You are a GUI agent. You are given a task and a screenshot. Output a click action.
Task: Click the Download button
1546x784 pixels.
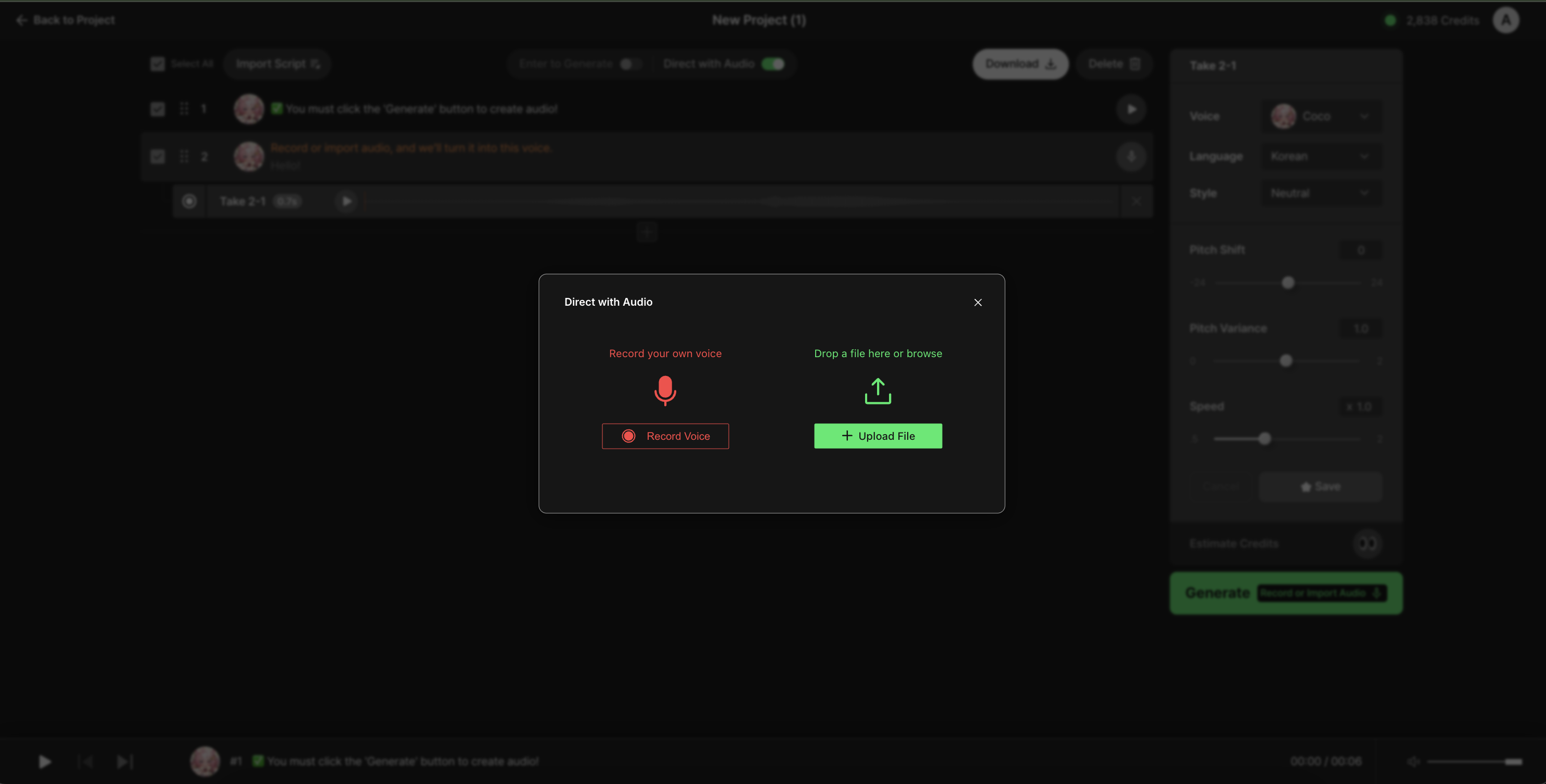pyautogui.click(x=1020, y=63)
